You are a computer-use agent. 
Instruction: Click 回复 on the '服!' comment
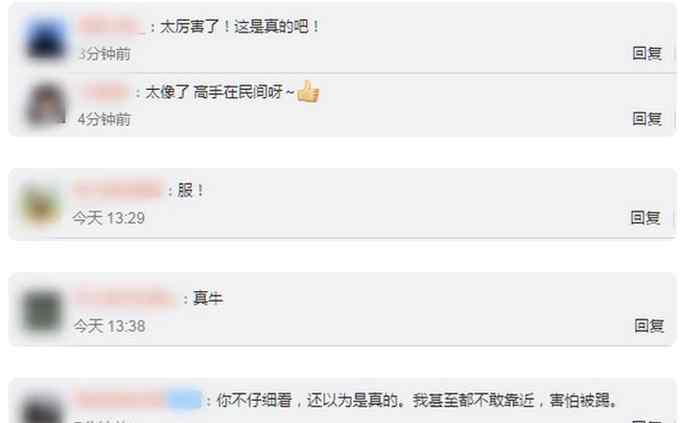(645, 217)
